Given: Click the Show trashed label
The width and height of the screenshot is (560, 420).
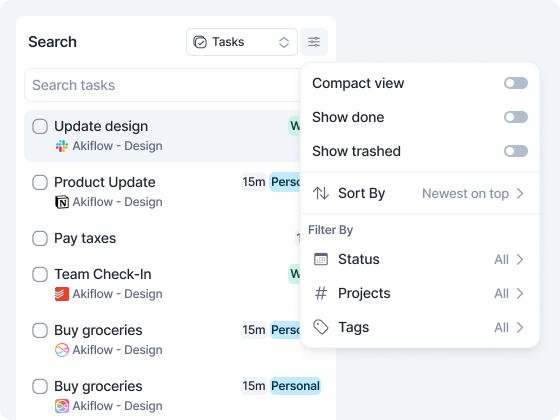Looking at the screenshot, I should (356, 151).
